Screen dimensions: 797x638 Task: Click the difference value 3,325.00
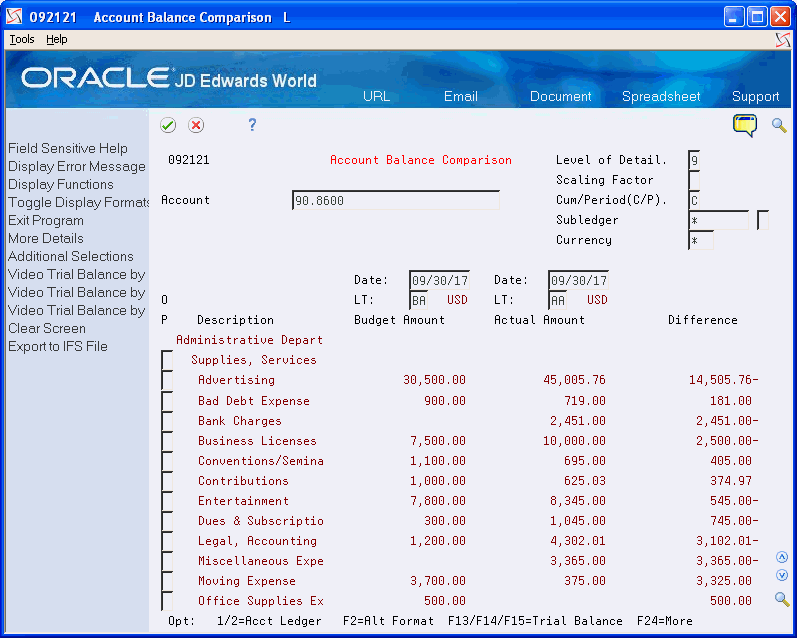tap(724, 581)
